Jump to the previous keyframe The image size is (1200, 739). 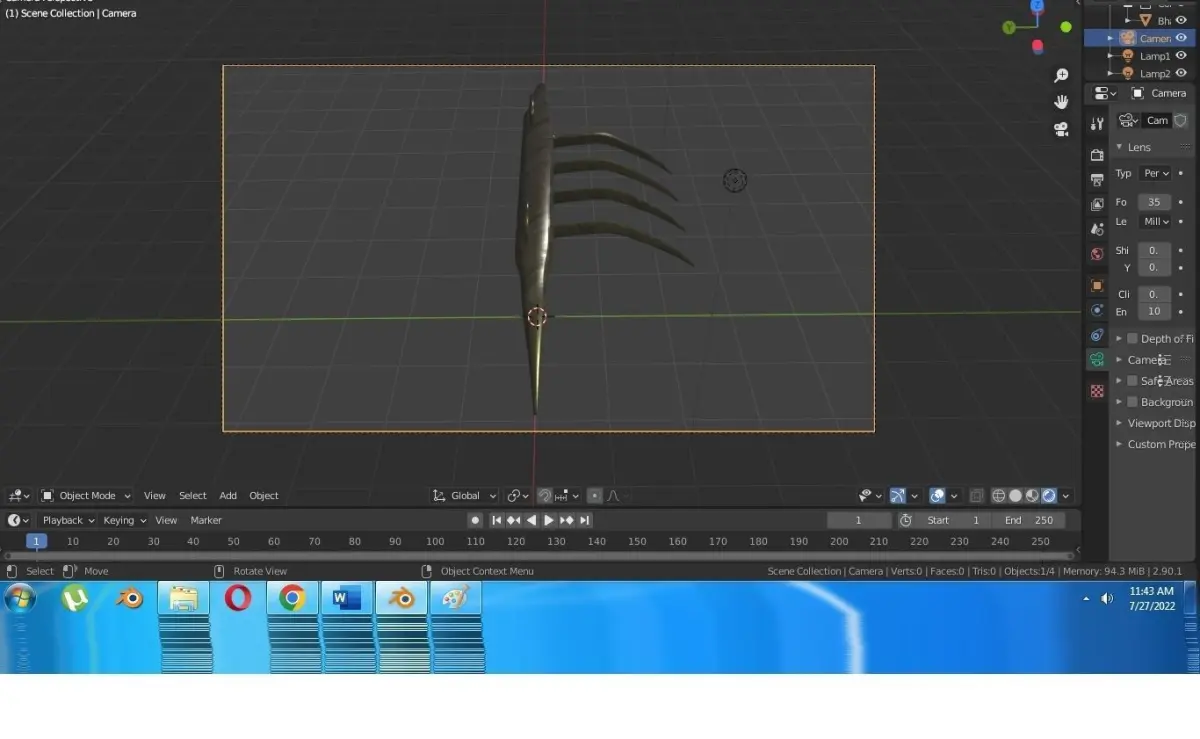coord(513,520)
